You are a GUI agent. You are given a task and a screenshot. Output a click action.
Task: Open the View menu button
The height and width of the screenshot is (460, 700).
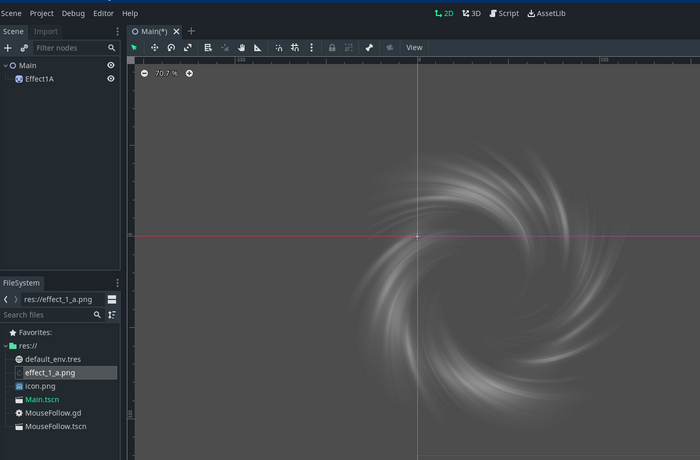pos(414,47)
